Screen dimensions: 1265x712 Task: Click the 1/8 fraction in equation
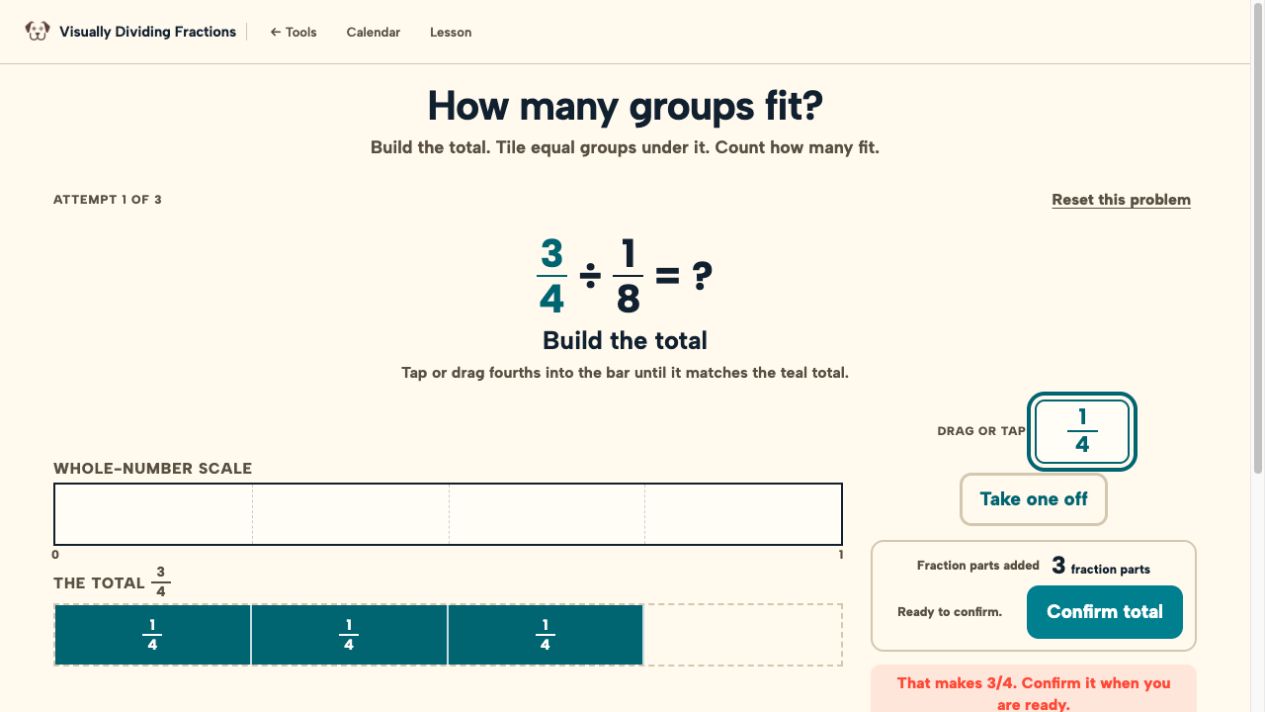[627, 276]
